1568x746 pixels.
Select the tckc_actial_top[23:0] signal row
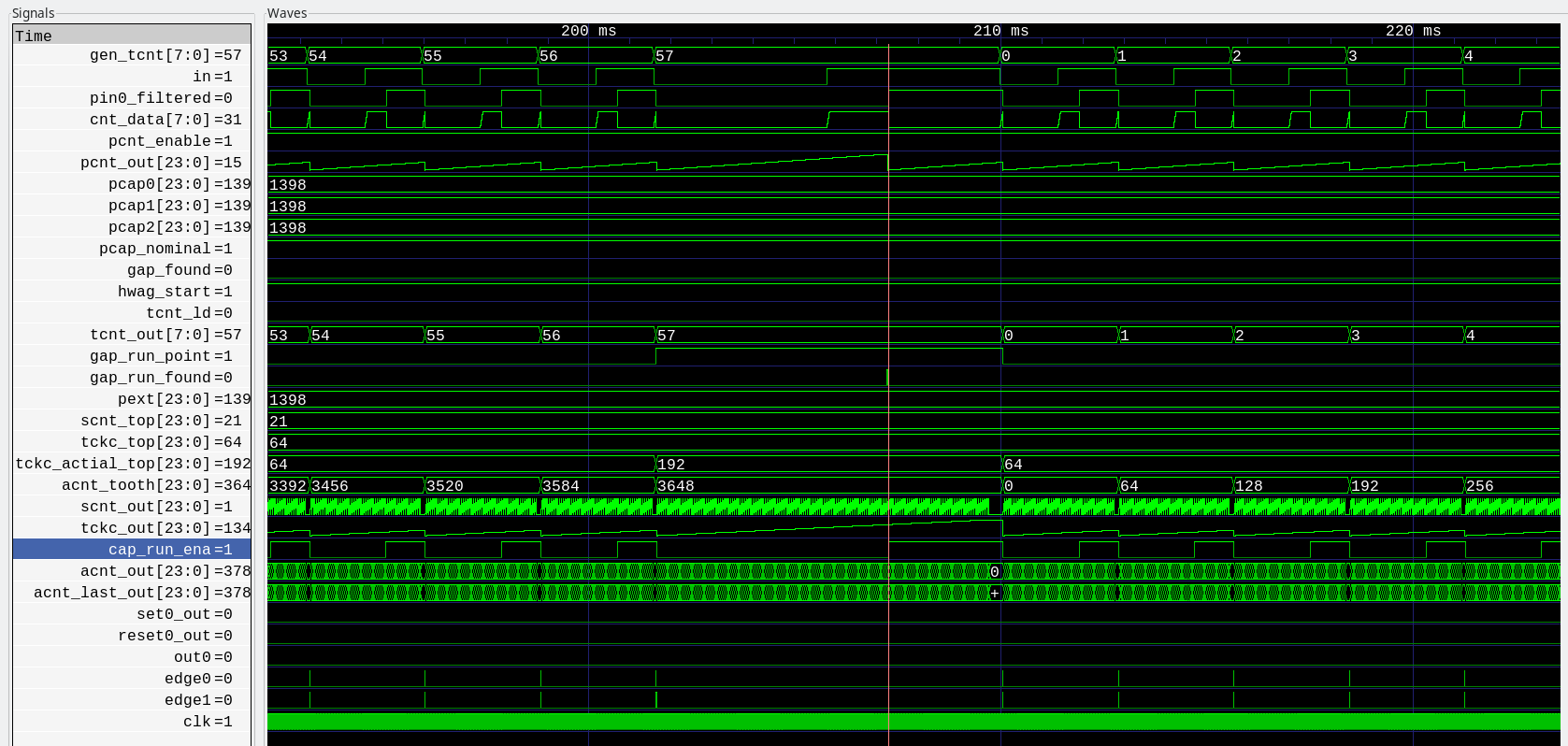[132, 464]
